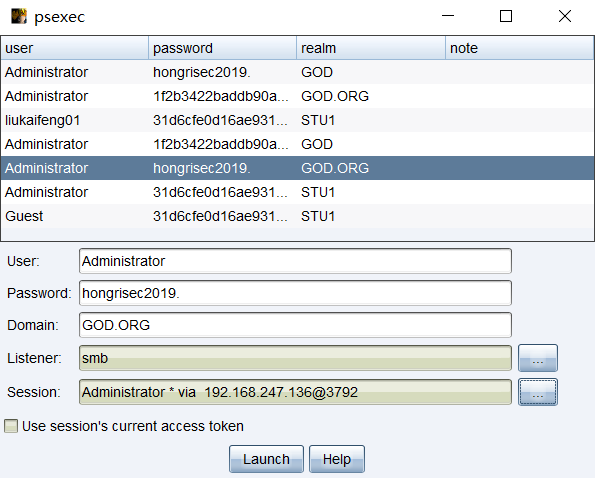The height and width of the screenshot is (478, 595).
Task: Select Administrator hash row with GOD.ORG realm
Action: 298,96
